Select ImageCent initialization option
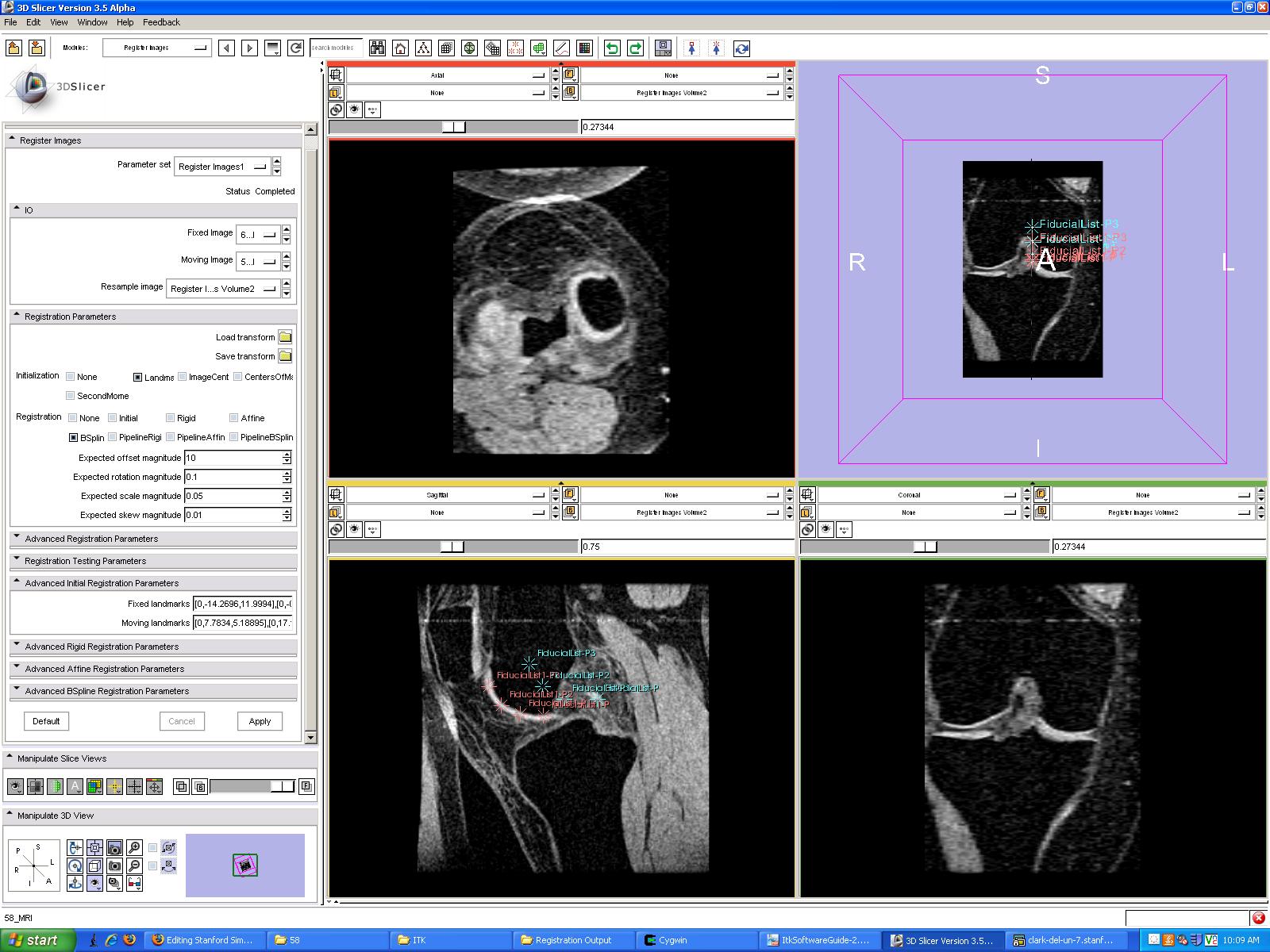 pyautogui.click(x=183, y=377)
